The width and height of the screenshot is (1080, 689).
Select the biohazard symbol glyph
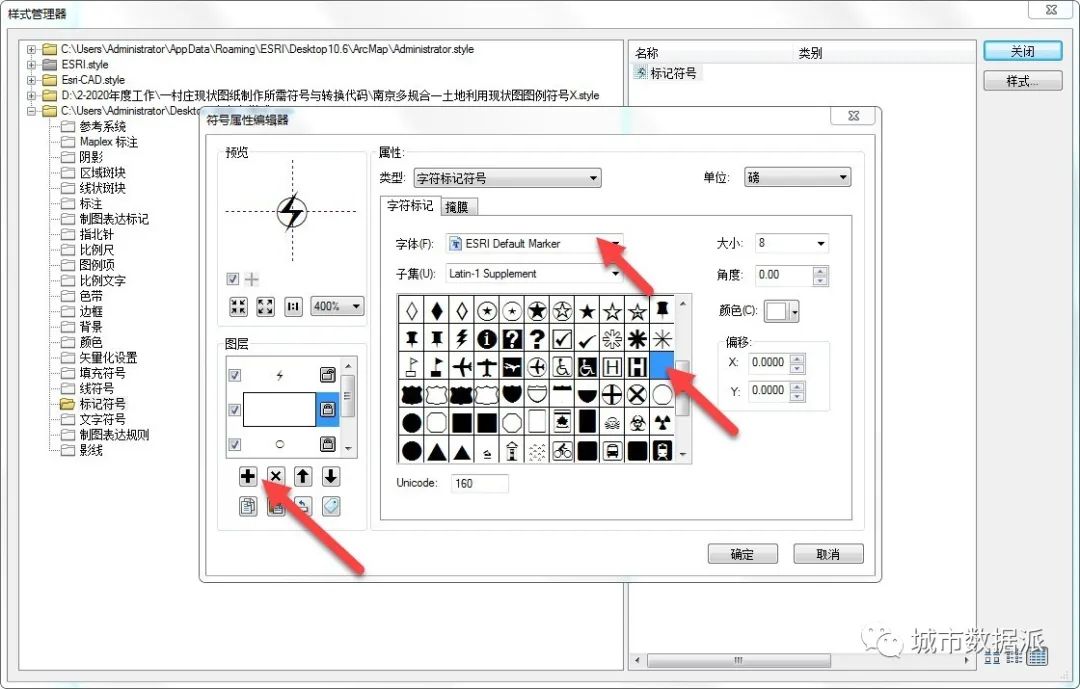(637, 422)
